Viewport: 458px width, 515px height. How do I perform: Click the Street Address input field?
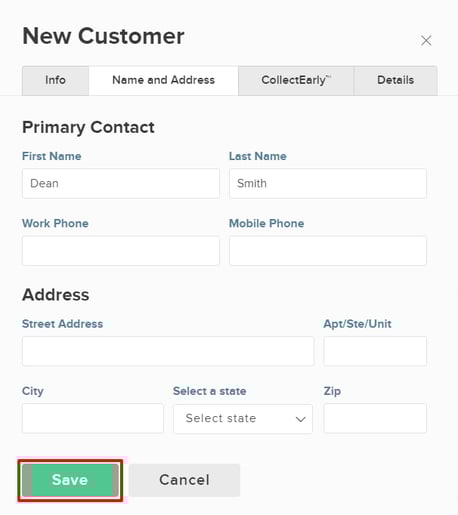[x=168, y=351]
